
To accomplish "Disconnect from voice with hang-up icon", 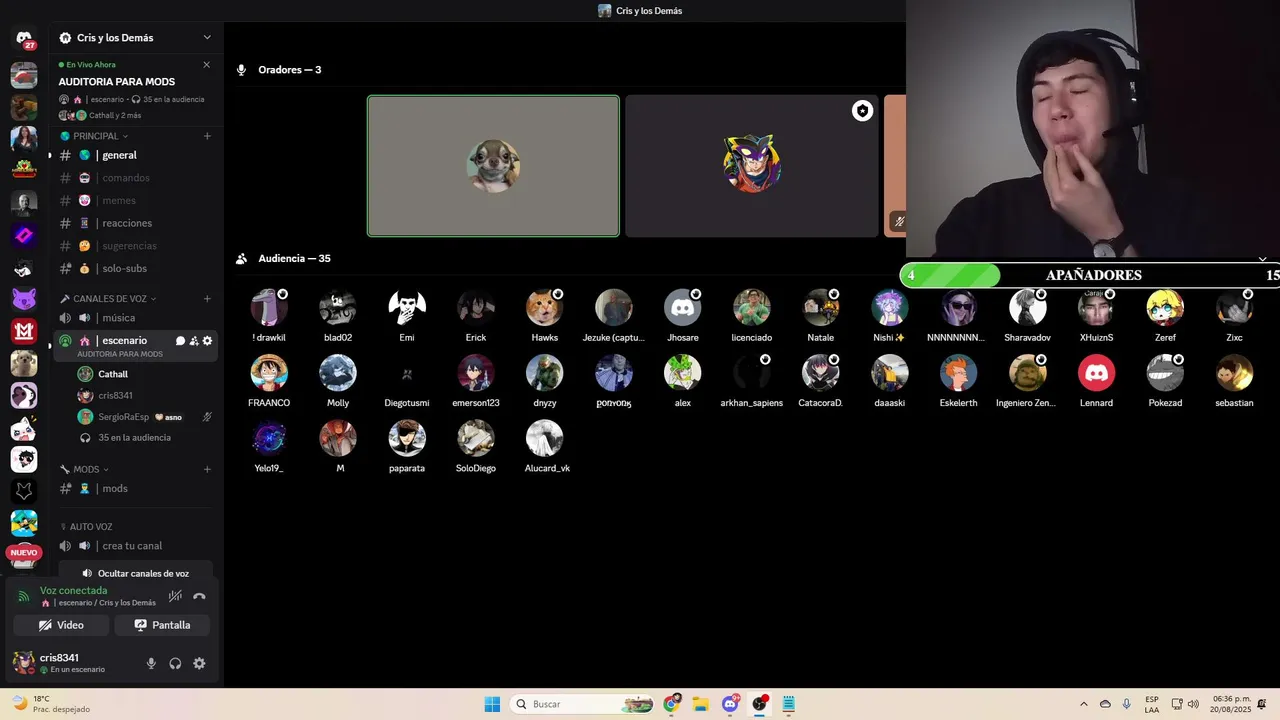I will [199, 596].
